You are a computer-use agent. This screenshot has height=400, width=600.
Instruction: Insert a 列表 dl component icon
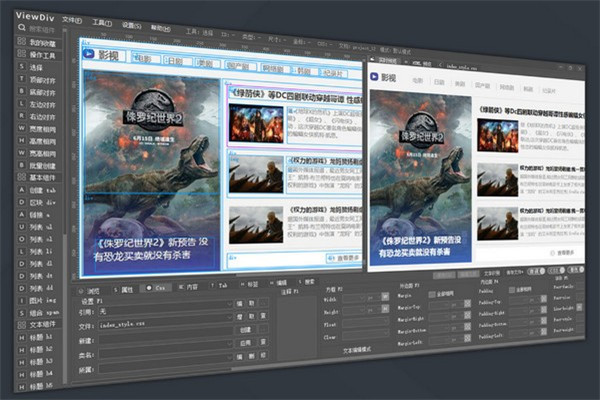click(x=21, y=264)
